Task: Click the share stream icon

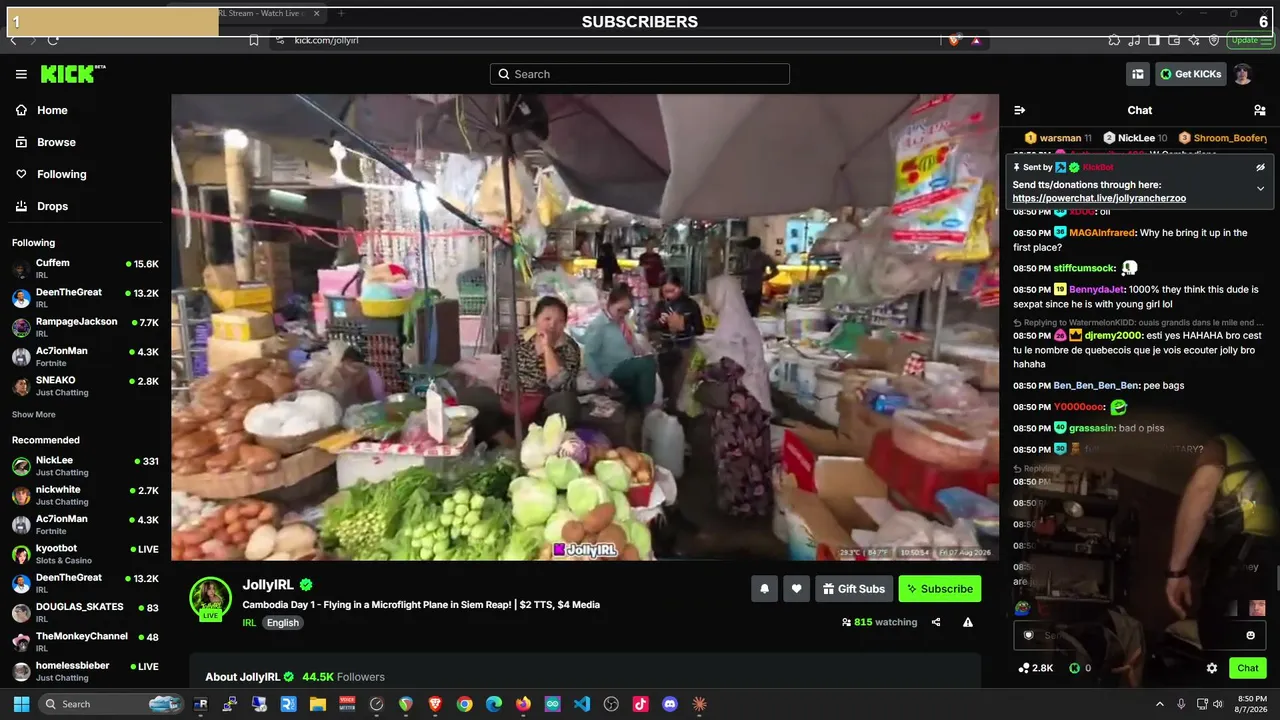Action: [936, 622]
